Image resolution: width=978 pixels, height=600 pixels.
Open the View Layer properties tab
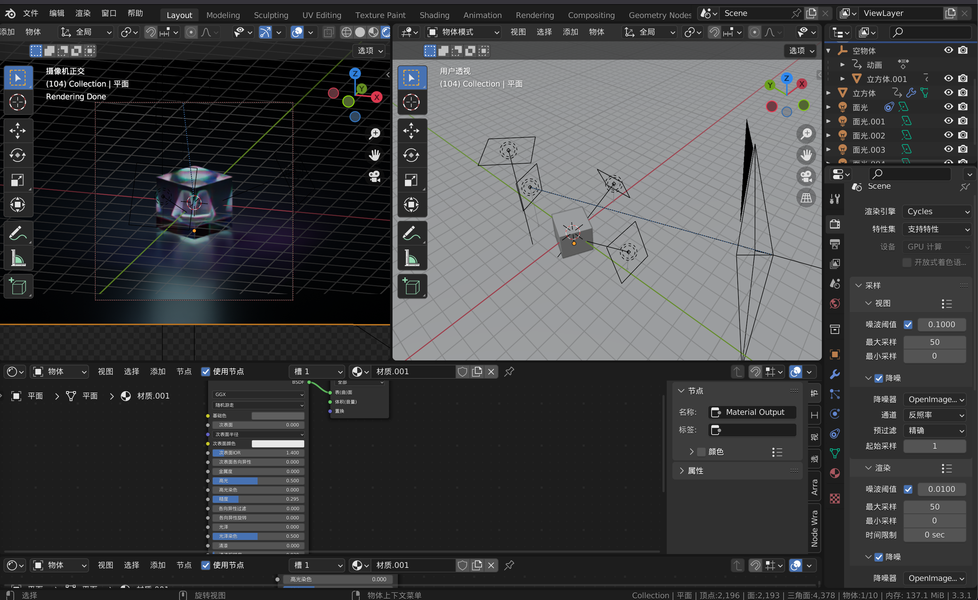tap(835, 264)
